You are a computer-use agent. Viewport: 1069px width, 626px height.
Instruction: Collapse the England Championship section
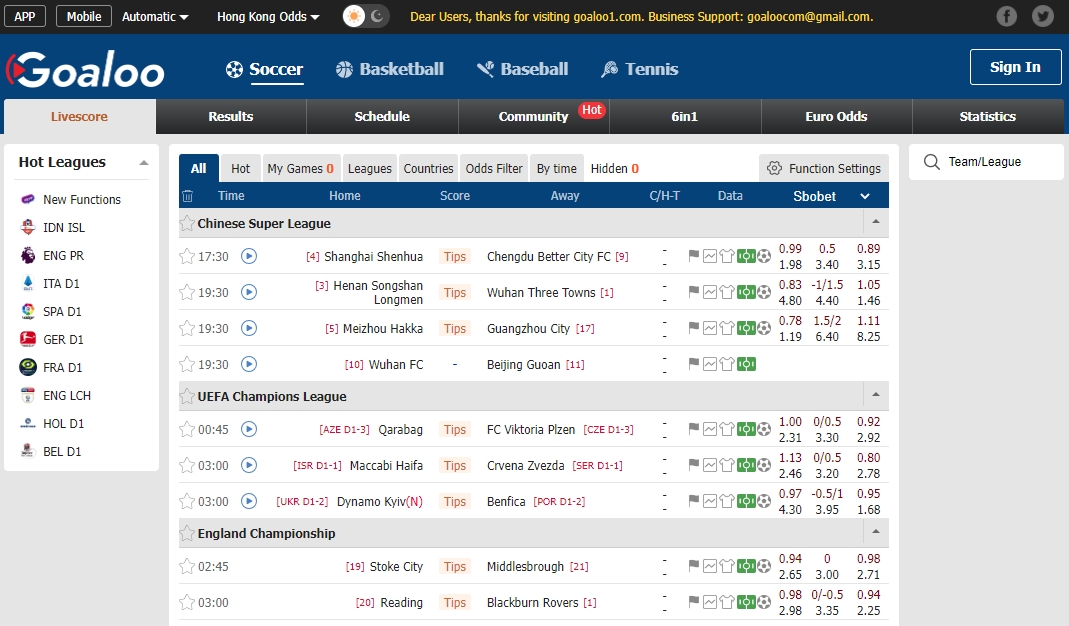coord(876,532)
